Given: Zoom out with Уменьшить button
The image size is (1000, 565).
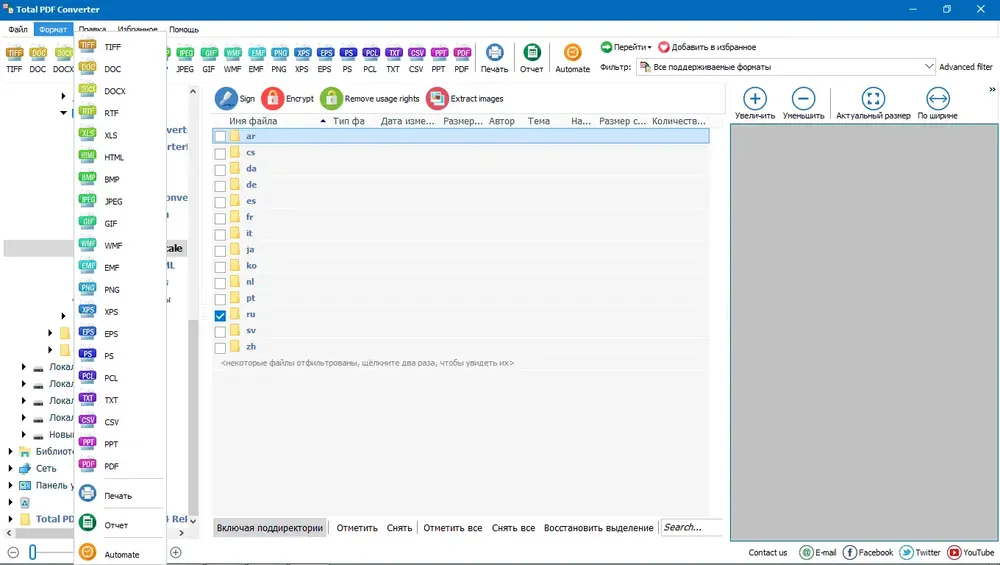Looking at the screenshot, I should [804, 103].
